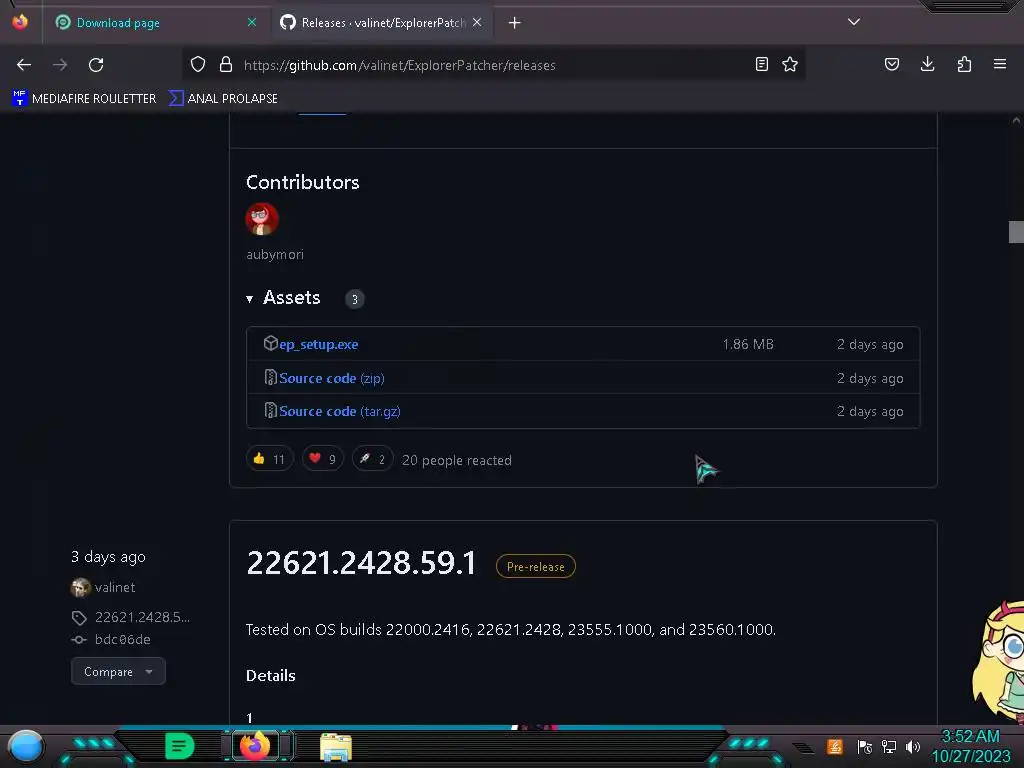1024x768 pixels.
Task: Click the forward navigation arrow
Action: pos(60,65)
